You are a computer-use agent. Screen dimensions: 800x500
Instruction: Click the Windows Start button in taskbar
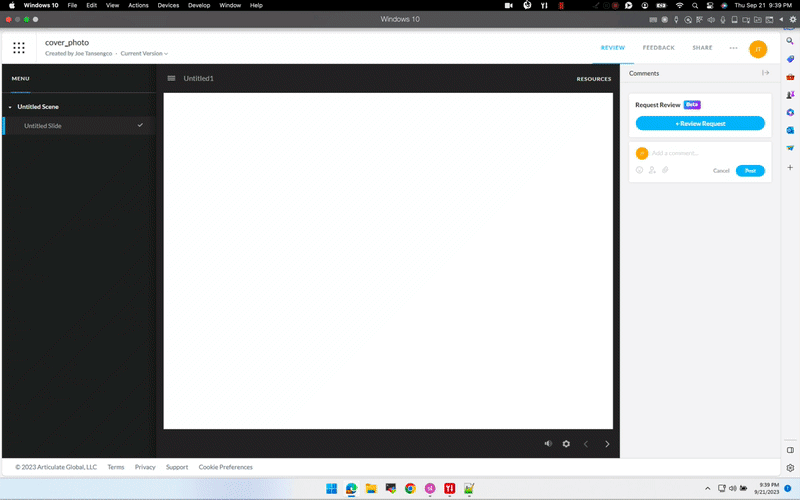point(332,488)
